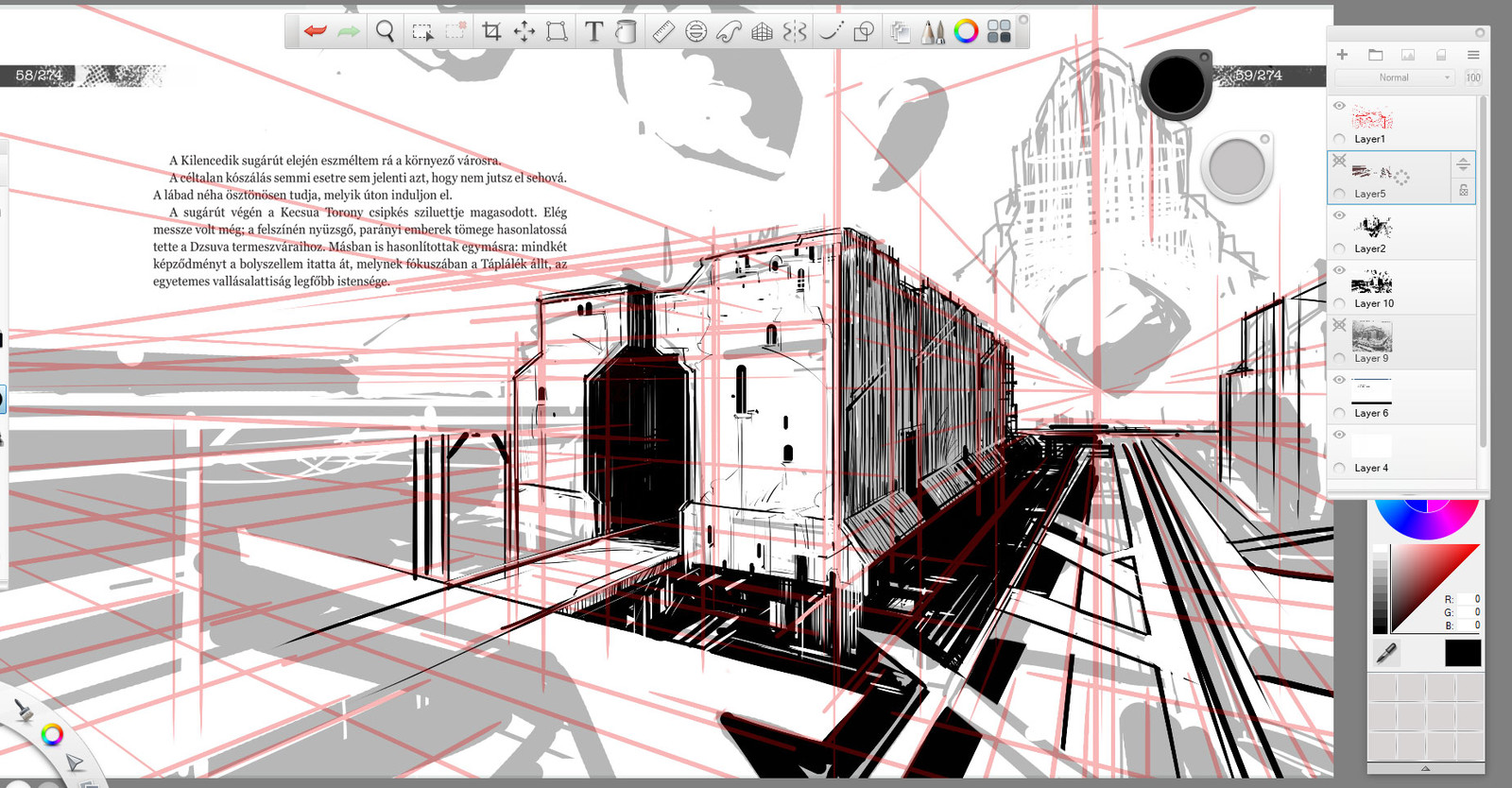
Task: Click the Layer 6 name label
Action: [x=1371, y=413]
